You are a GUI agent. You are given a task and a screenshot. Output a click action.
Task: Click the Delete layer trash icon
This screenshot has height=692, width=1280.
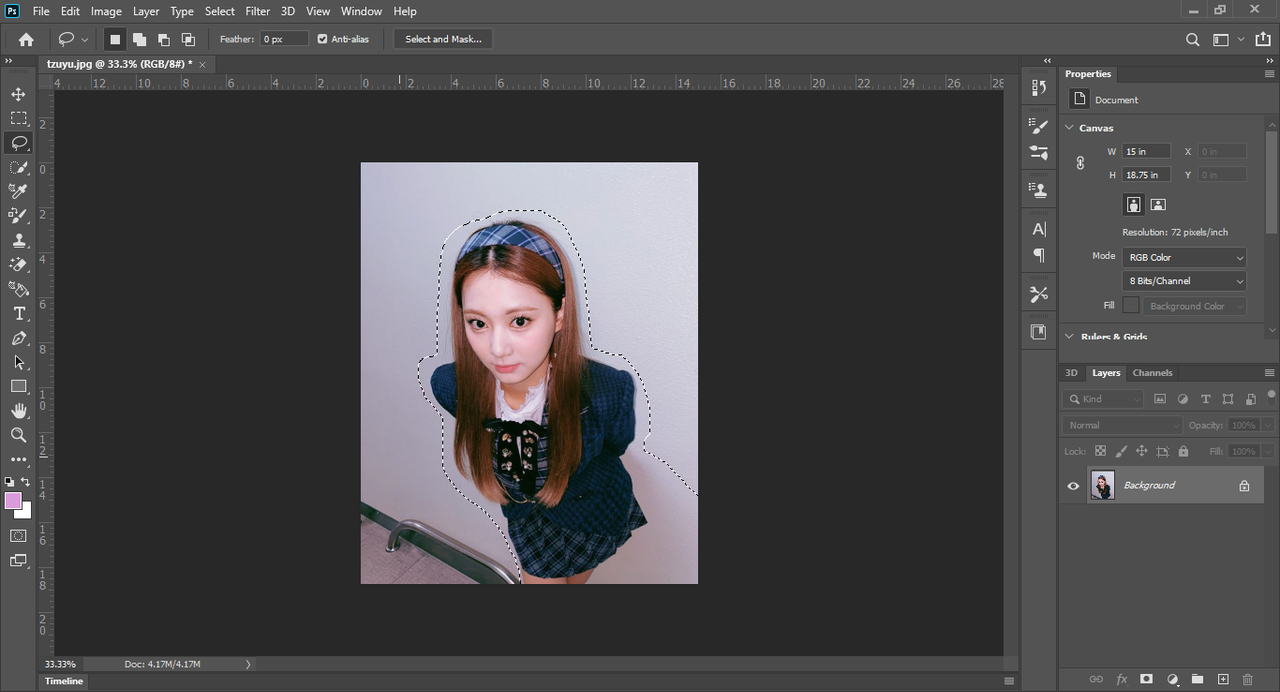1247,679
